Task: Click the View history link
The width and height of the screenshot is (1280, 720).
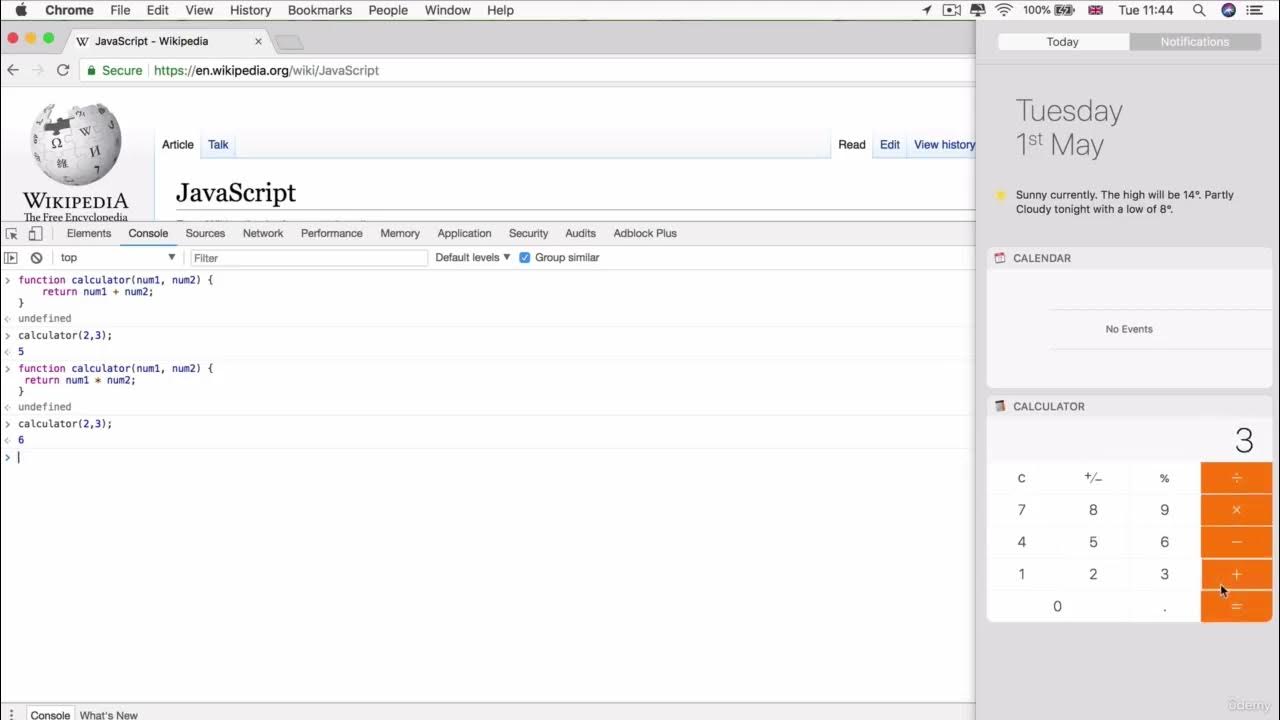Action: (x=944, y=145)
